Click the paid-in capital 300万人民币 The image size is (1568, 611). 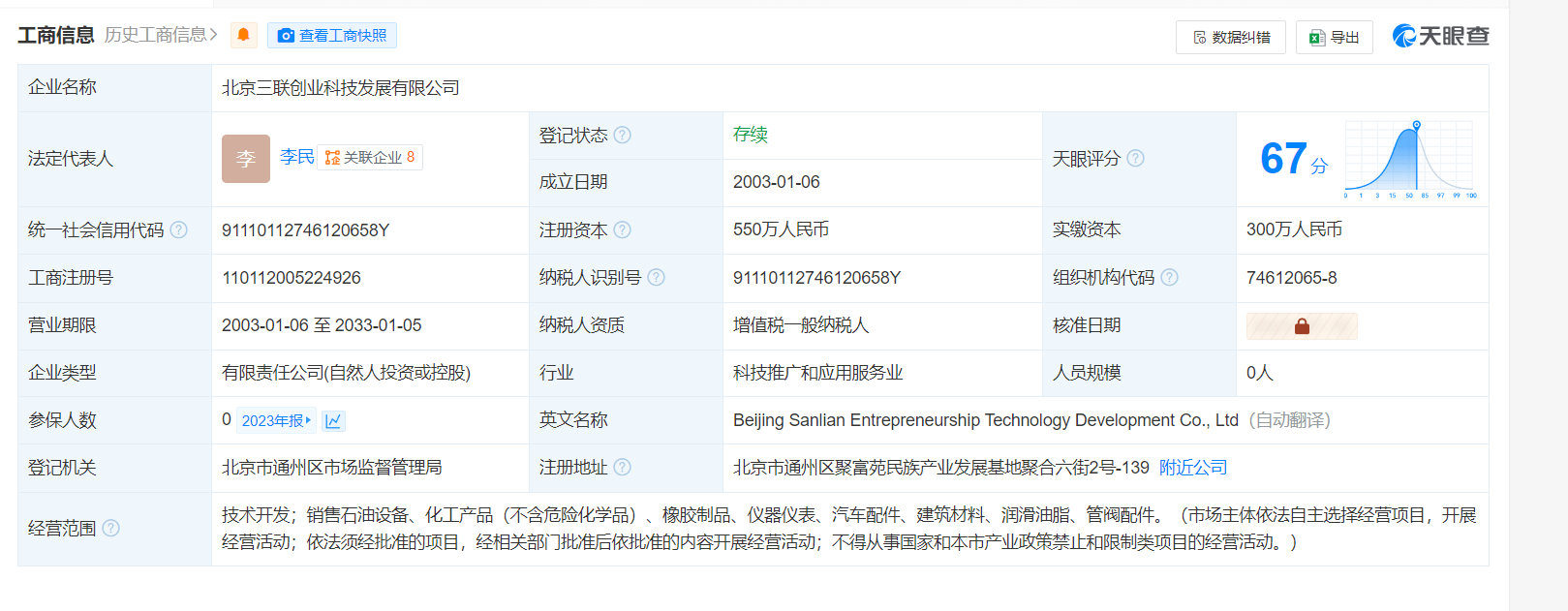click(1295, 229)
